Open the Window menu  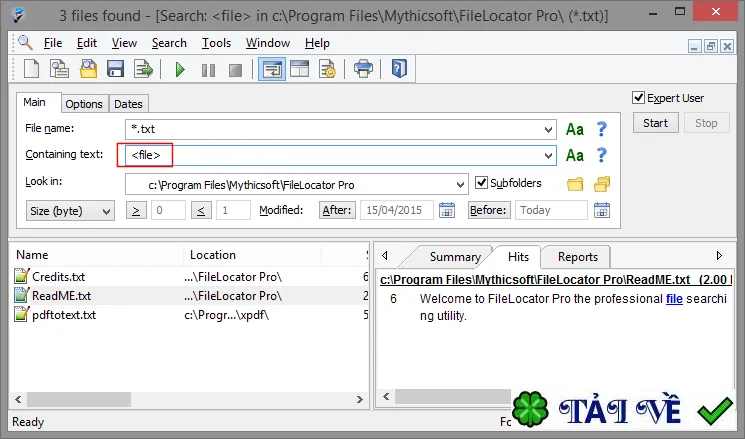[x=267, y=43]
